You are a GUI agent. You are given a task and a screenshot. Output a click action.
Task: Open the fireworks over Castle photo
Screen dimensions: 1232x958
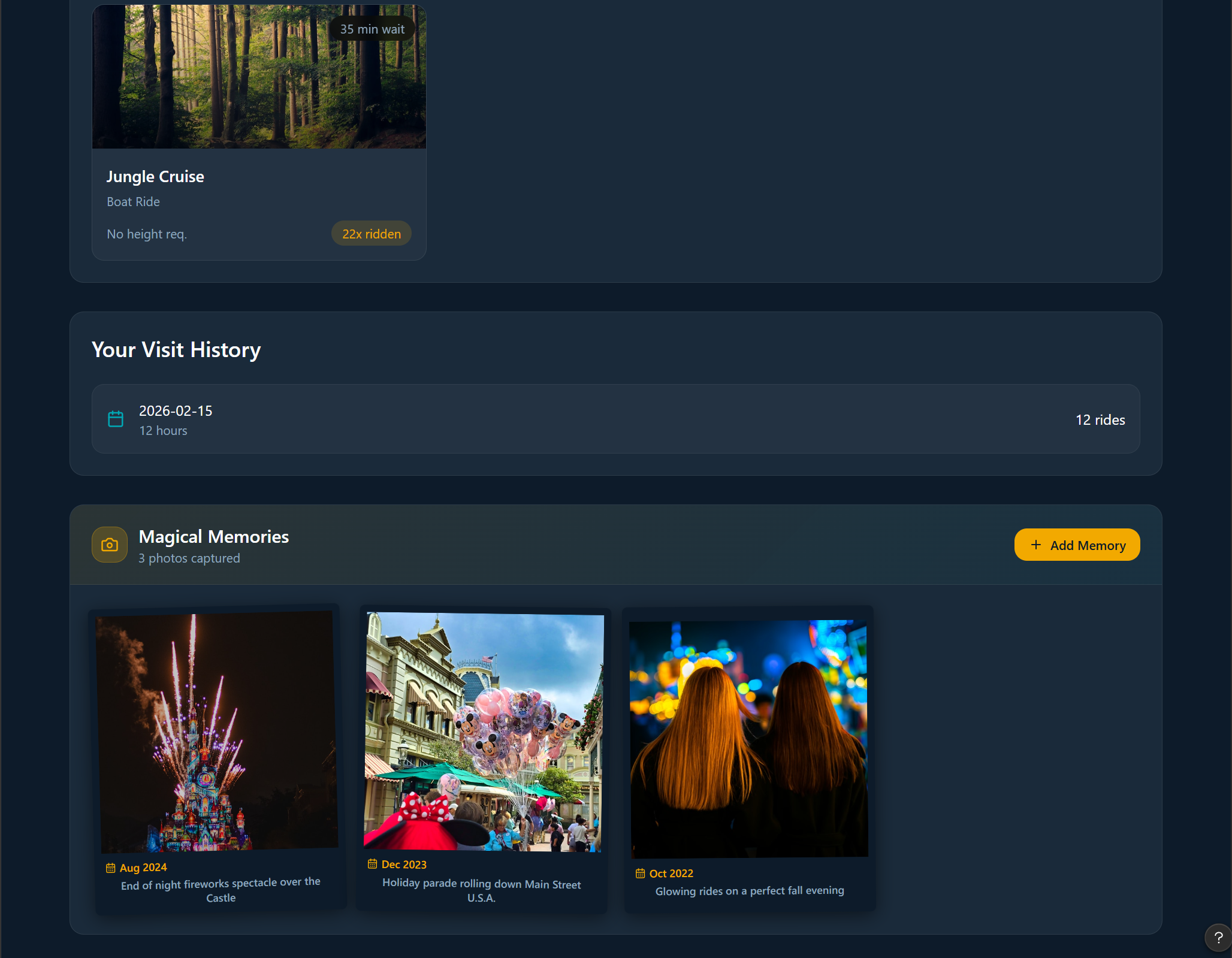point(217,732)
